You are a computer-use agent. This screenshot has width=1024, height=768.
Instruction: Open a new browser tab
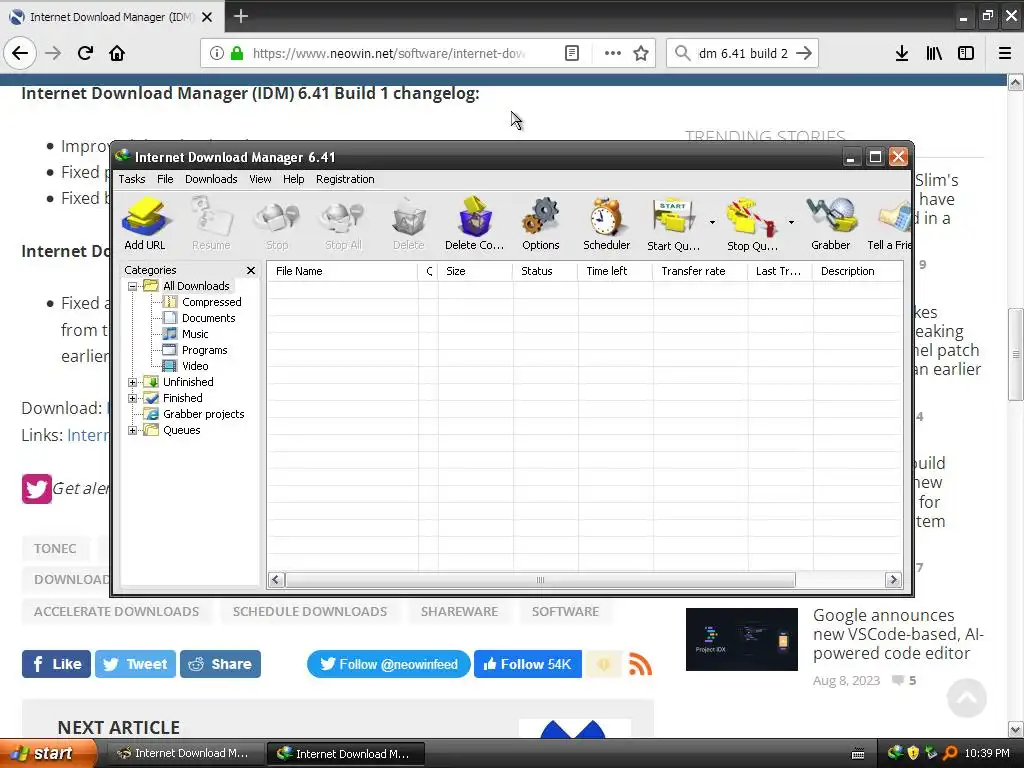pyautogui.click(x=240, y=16)
